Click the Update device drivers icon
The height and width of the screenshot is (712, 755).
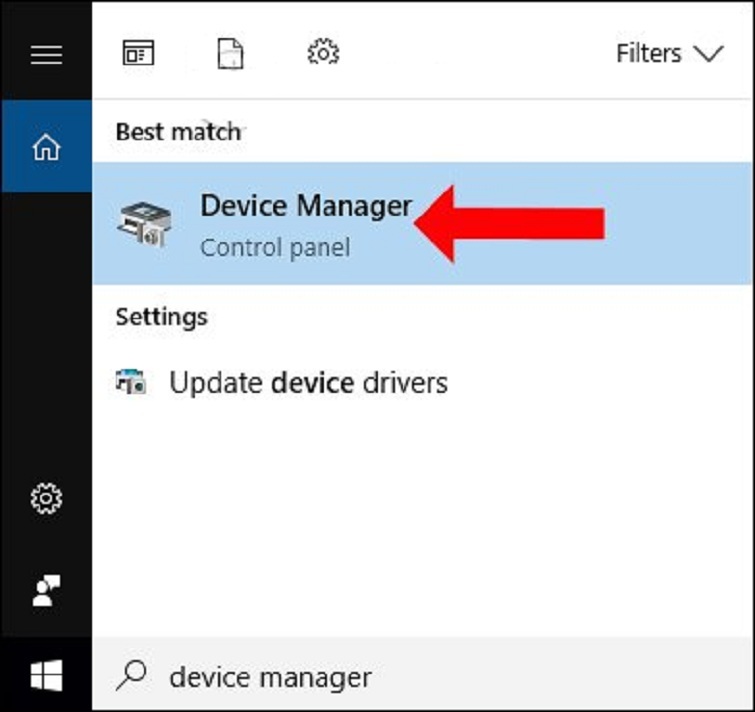(131, 383)
